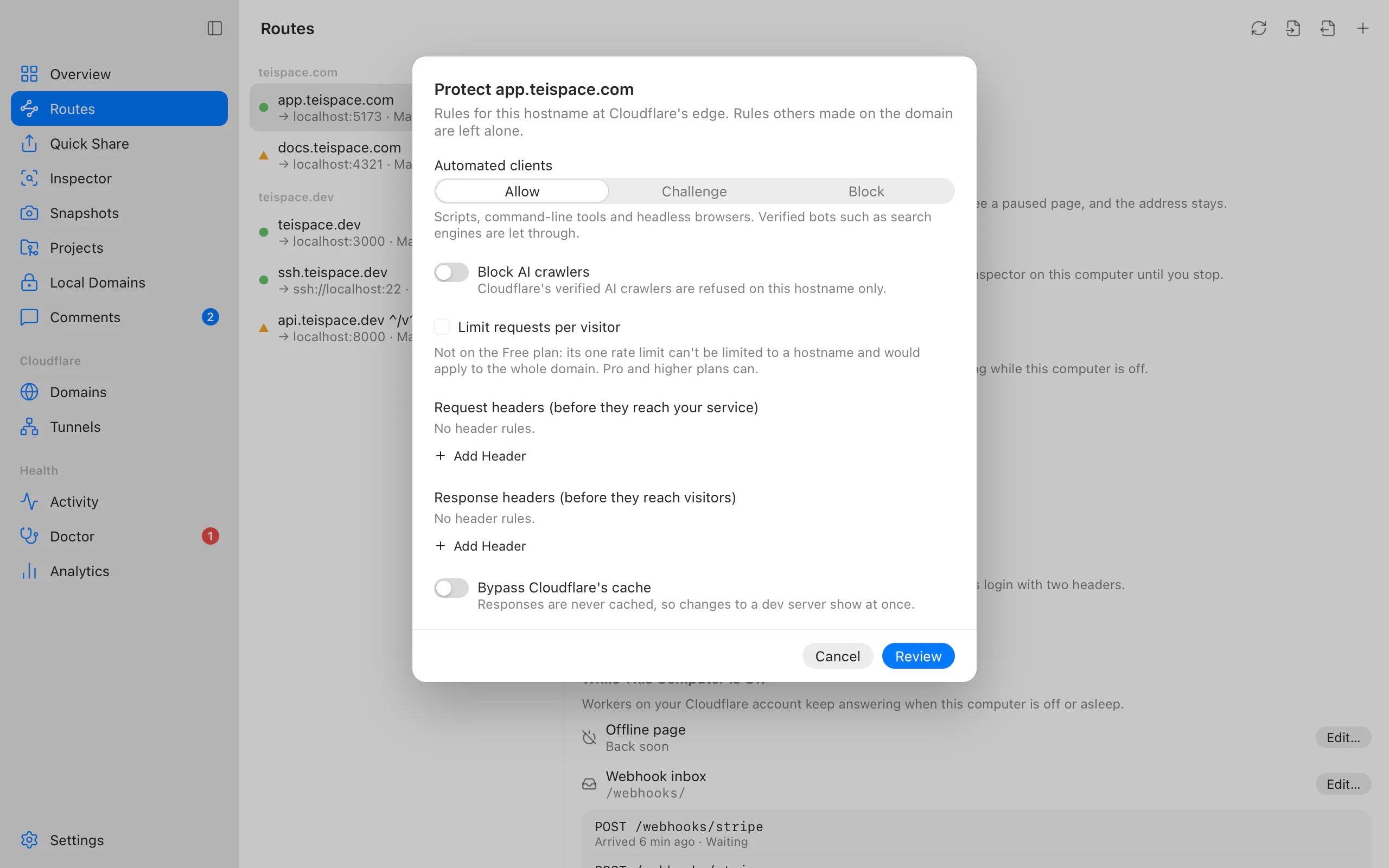This screenshot has width=1389, height=868.
Task: Open the Inspector section
Action: tap(119, 178)
